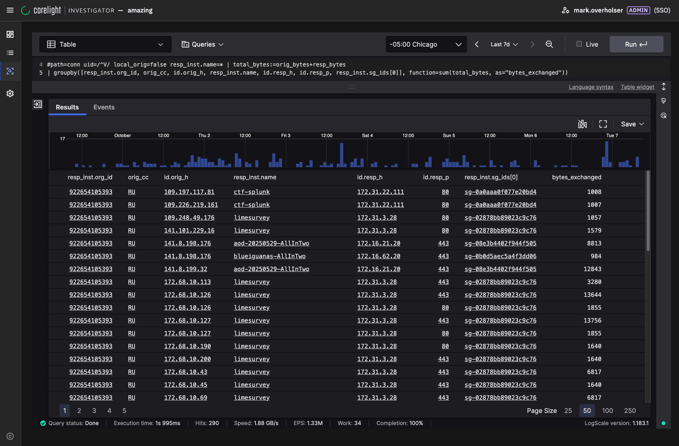Select the Results tab
The width and height of the screenshot is (679, 446).
(67, 107)
